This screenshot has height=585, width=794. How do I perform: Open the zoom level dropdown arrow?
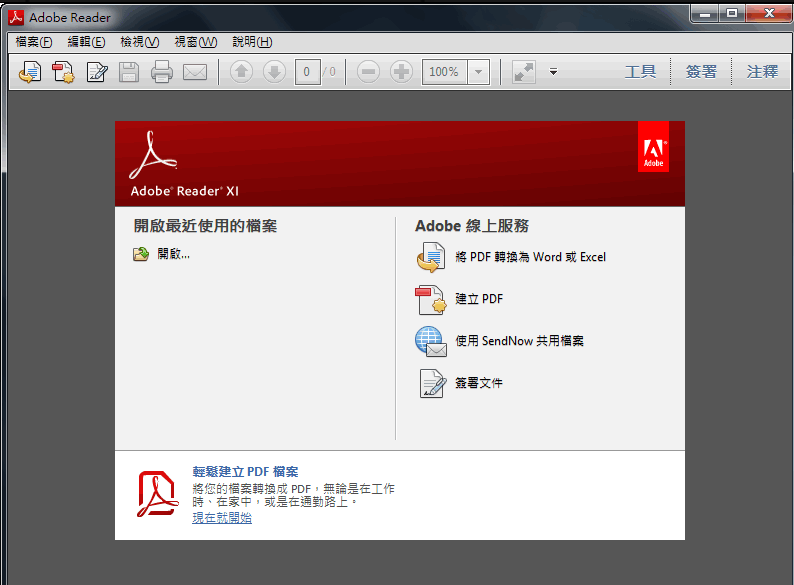coord(479,72)
